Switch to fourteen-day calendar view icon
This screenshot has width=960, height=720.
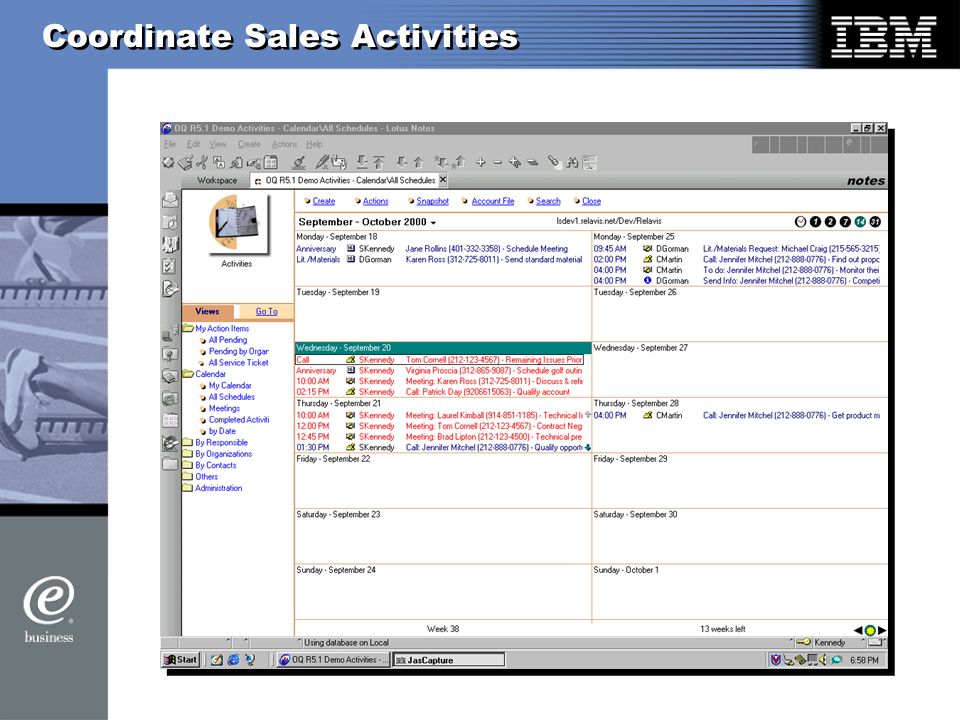tap(860, 222)
